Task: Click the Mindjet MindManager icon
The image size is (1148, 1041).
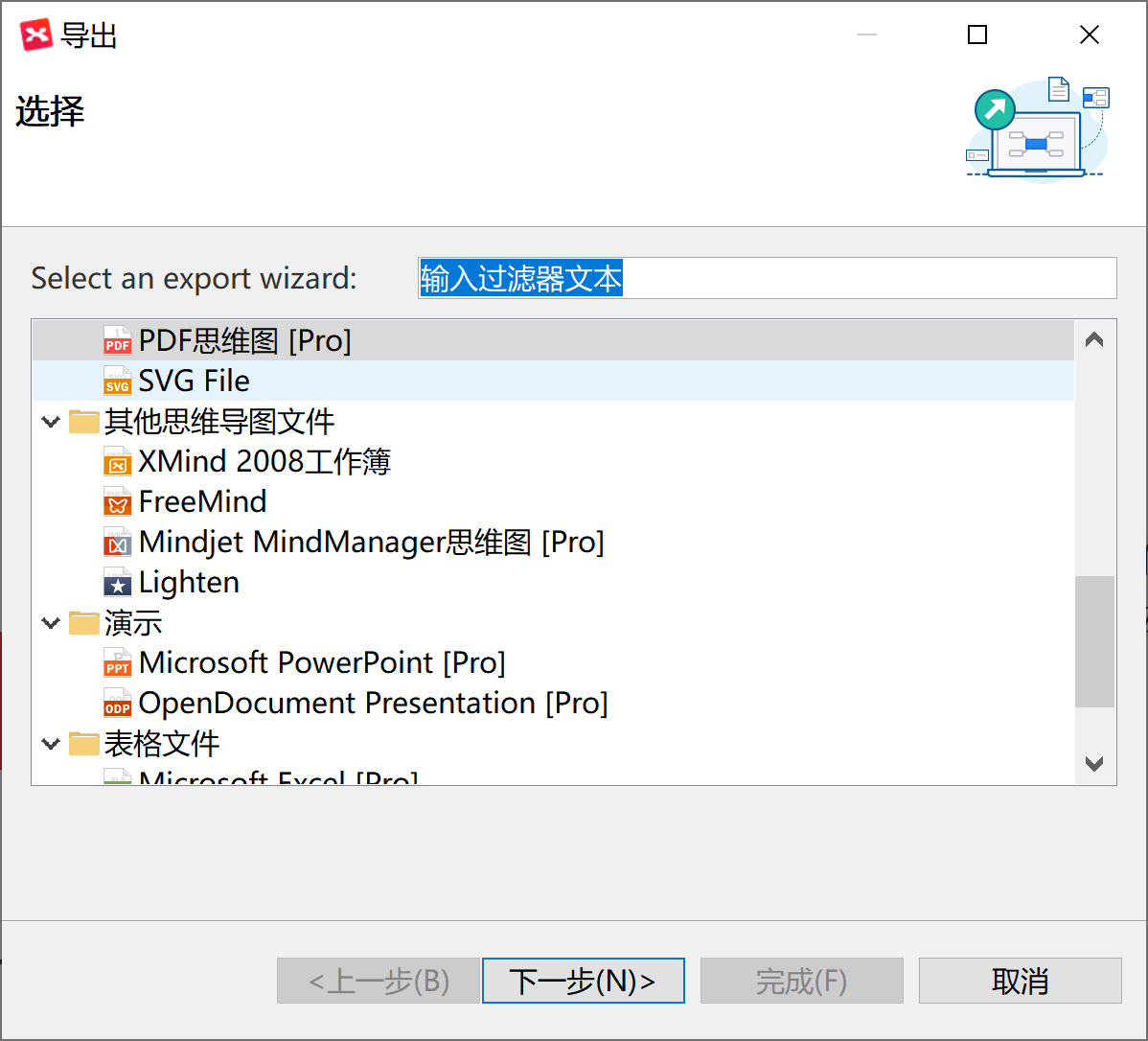Action: (117, 543)
